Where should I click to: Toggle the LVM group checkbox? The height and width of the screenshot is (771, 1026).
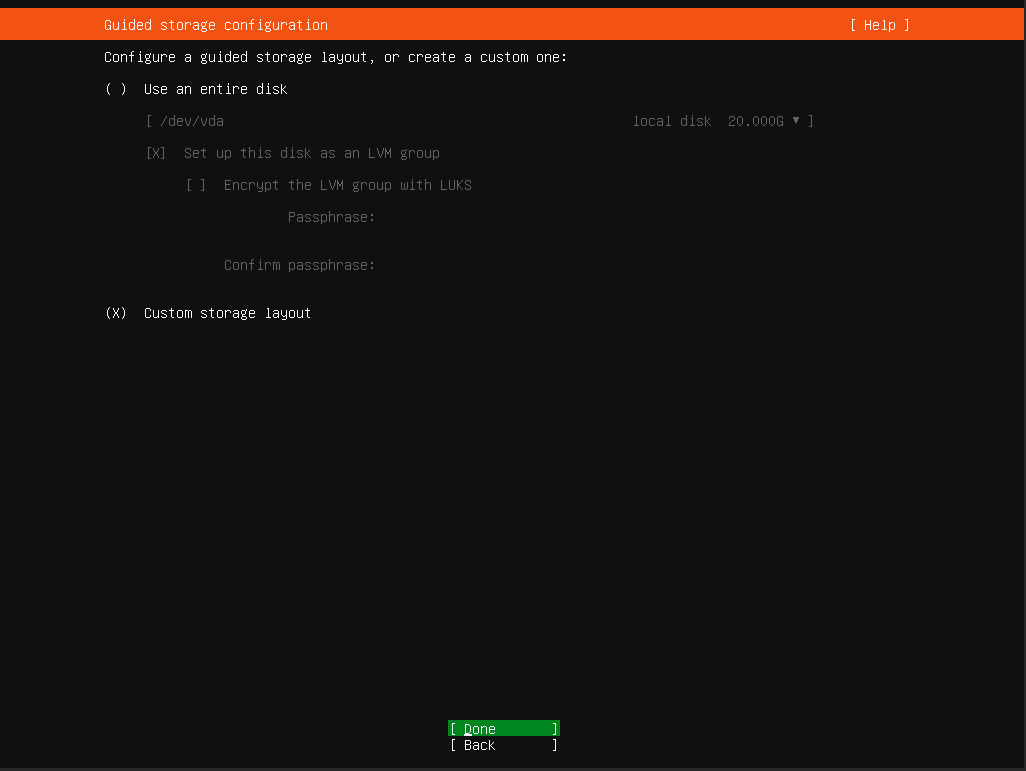coord(156,153)
